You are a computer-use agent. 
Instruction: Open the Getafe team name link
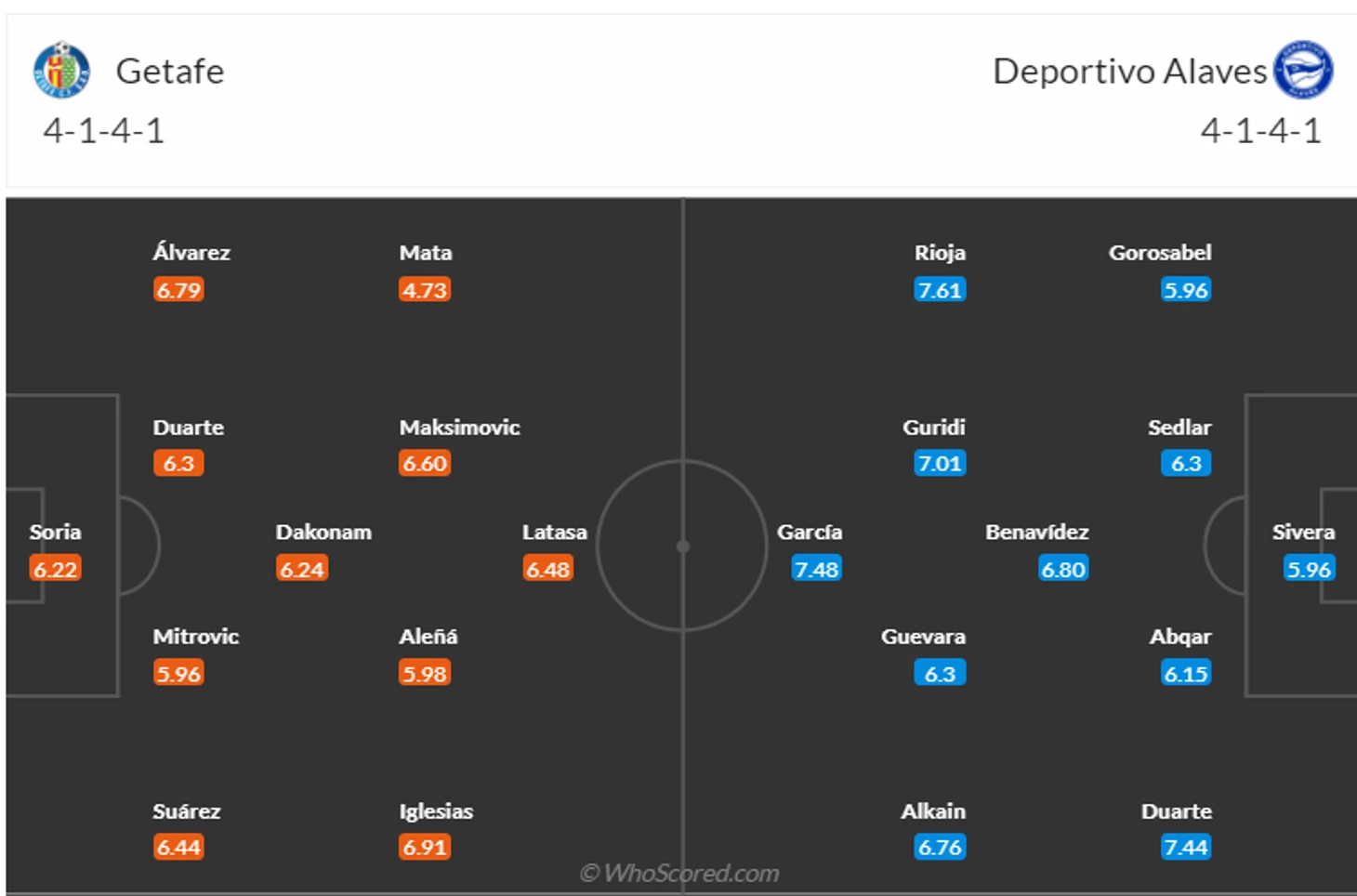[169, 72]
